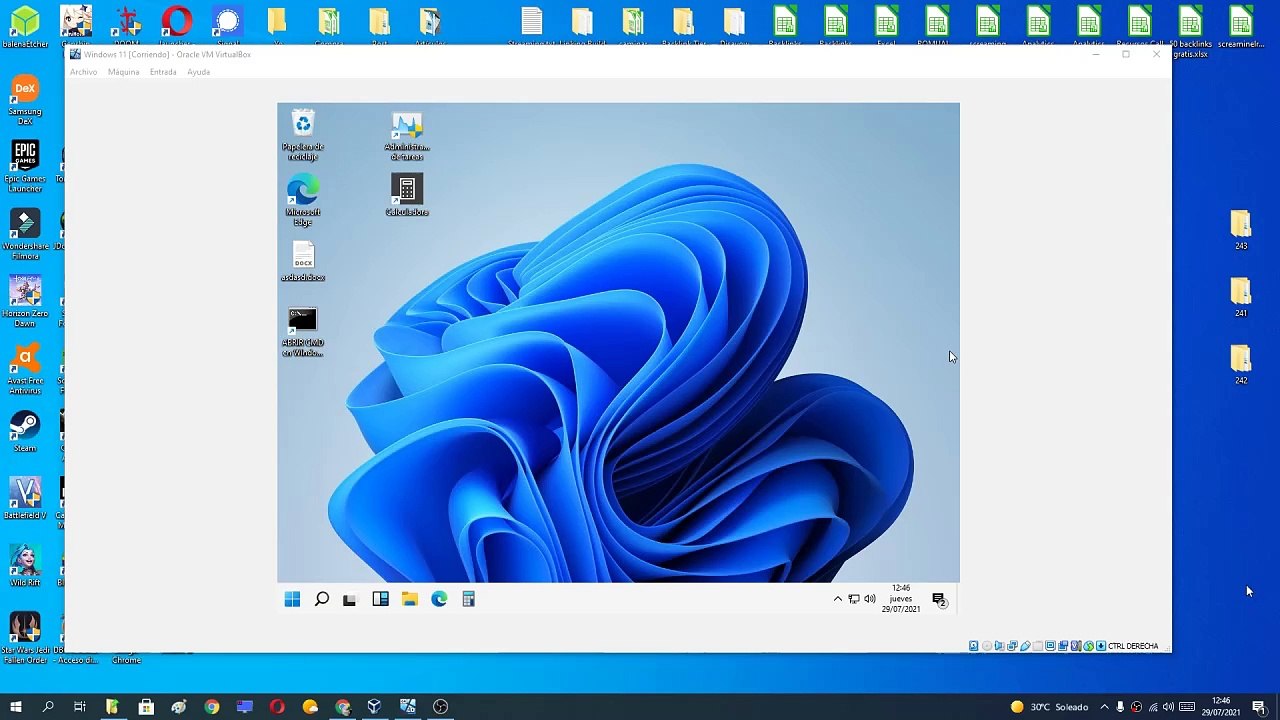Open the Entrada menu in VirtualBox
1280x720 pixels.
coord(163,72)
